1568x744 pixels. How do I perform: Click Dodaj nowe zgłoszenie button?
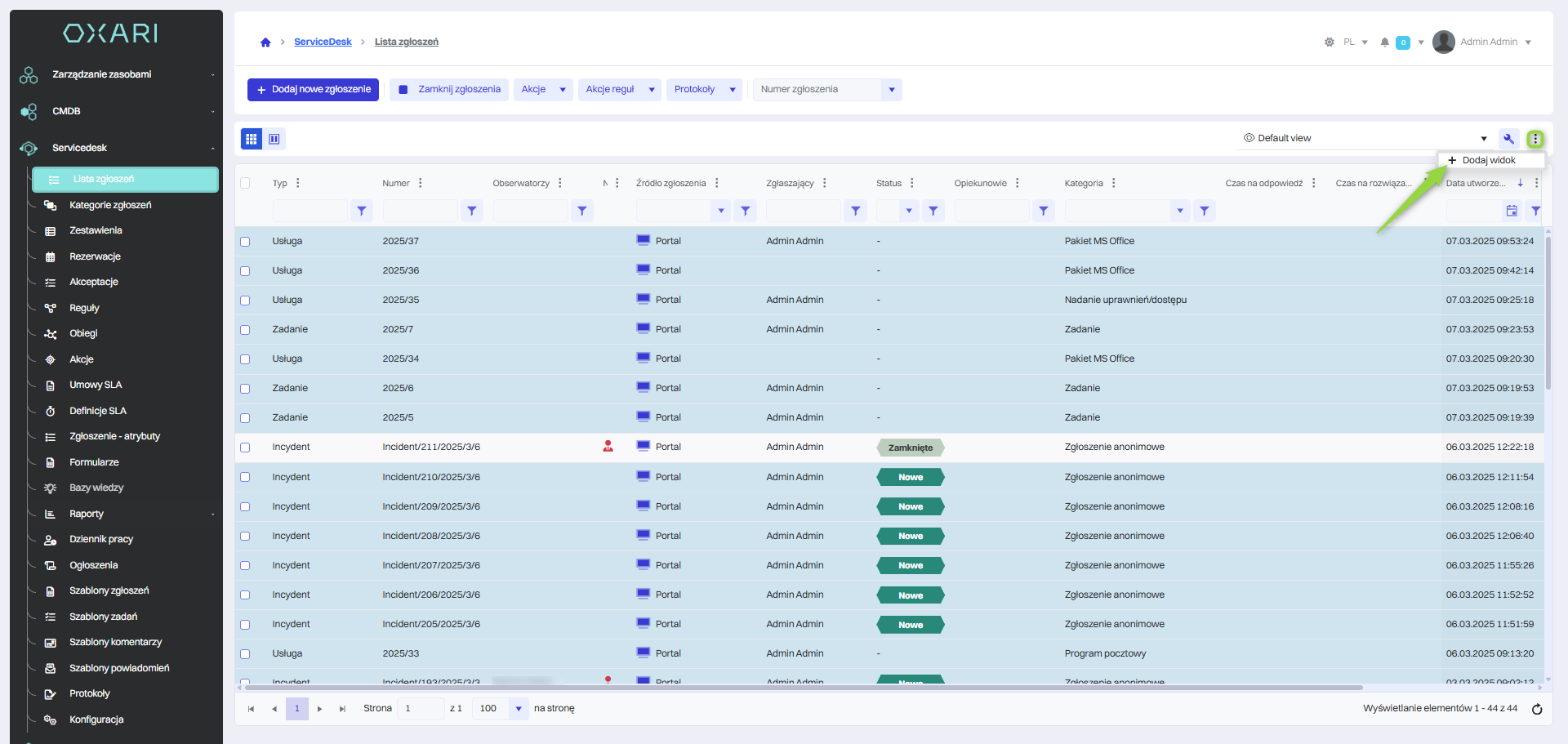[313, 90]
